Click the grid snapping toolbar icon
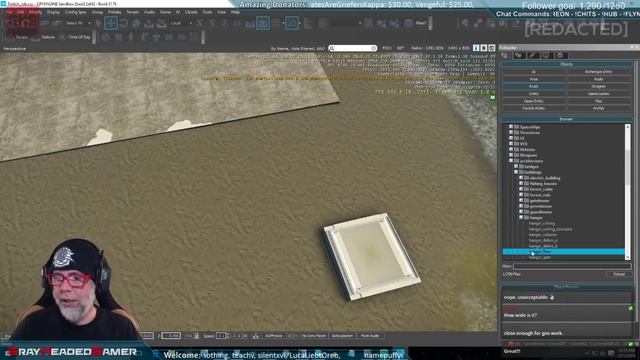The height and width of the screenshot is (360, 640). pyautogui.click(x=276, y=23)
